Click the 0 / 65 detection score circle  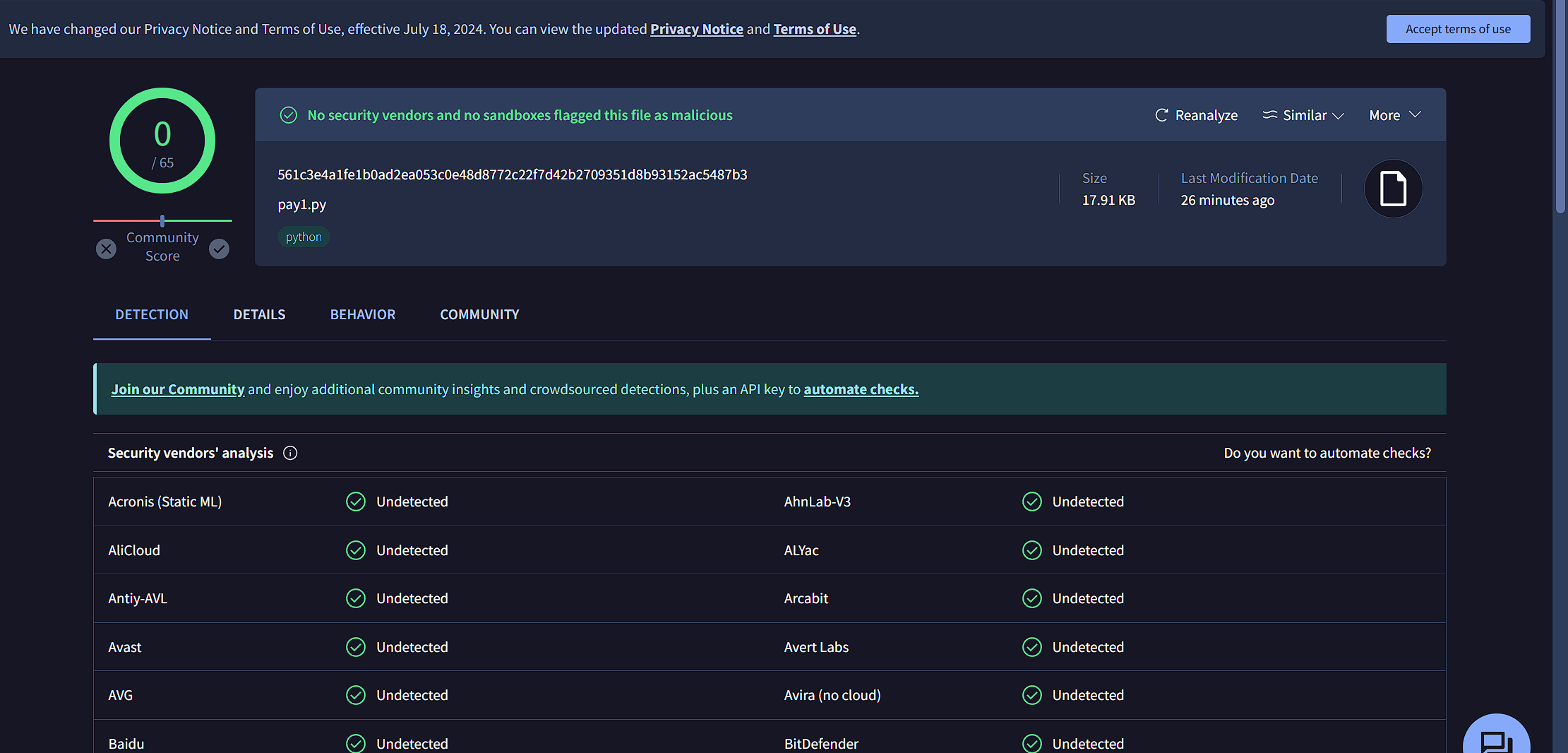coord(162,141)
